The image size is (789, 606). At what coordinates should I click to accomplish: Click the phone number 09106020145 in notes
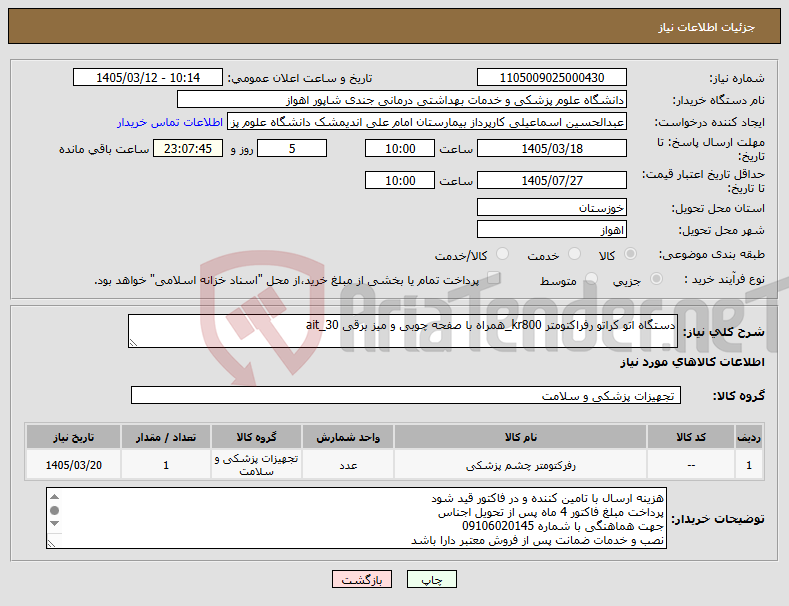click(498, 526)
